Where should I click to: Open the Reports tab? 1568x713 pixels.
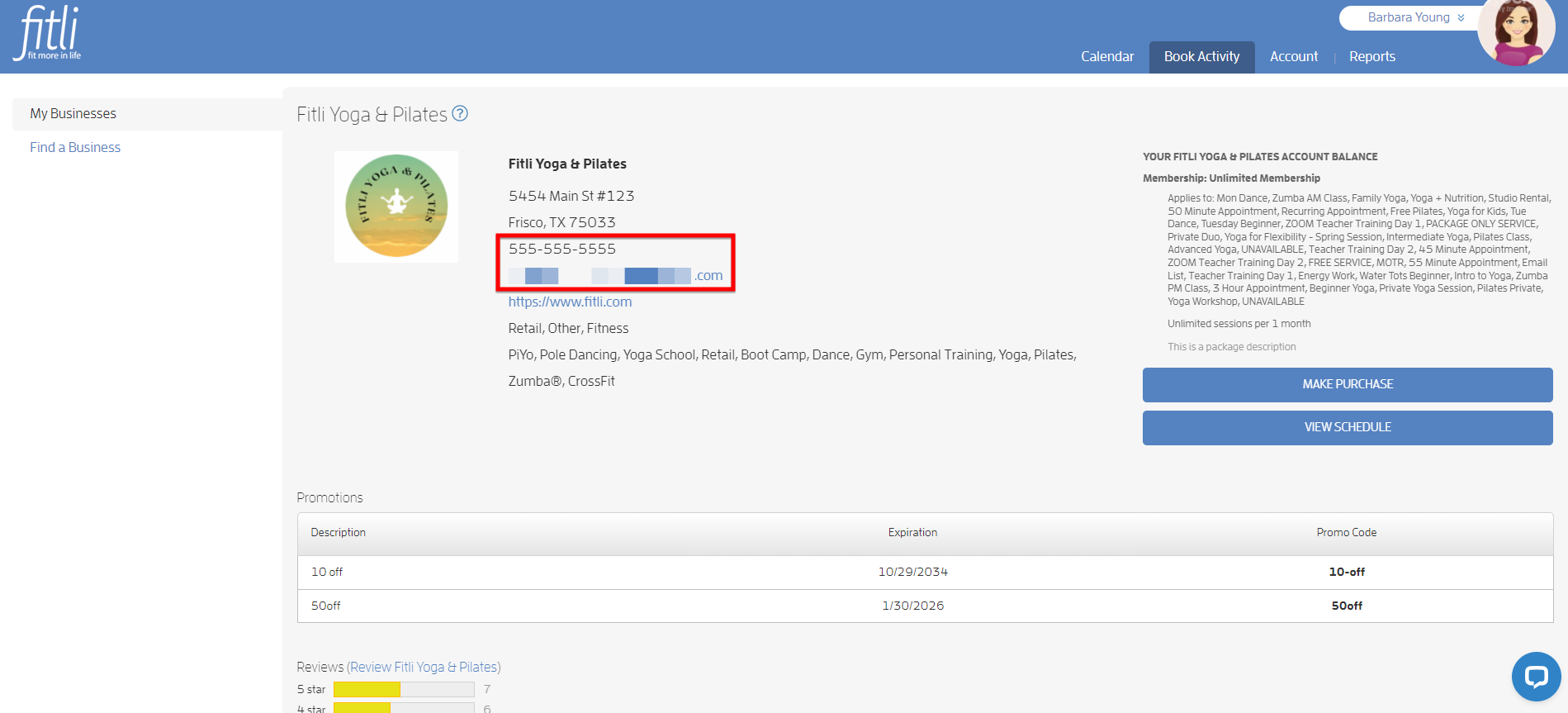[1372, 56]
